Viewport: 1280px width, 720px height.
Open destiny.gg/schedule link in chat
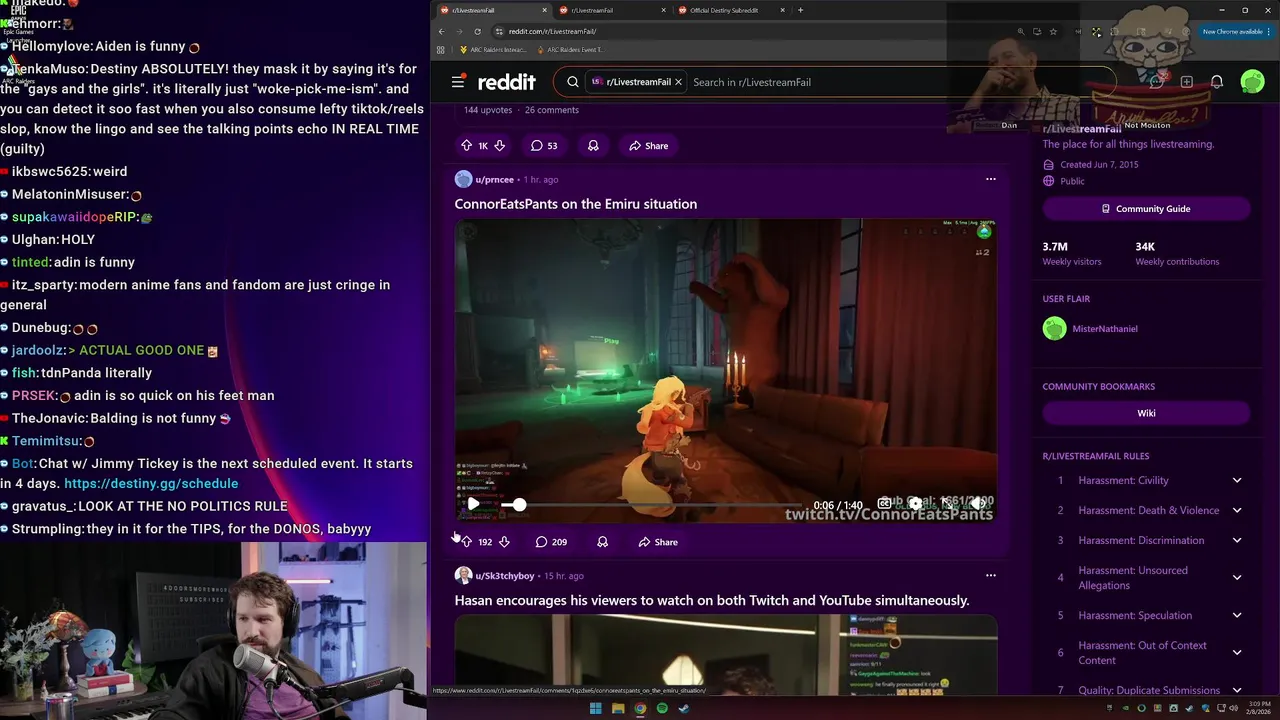coord(151,484)
